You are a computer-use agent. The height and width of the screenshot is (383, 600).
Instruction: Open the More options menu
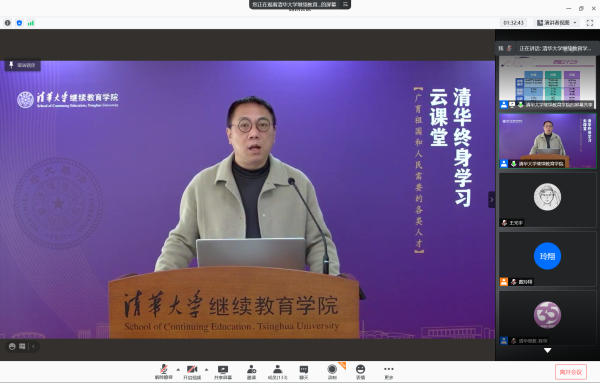coord(389,372)
